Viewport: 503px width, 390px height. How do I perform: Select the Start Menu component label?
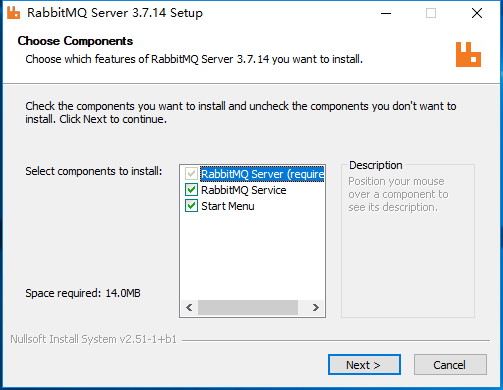tap(228, 206)
